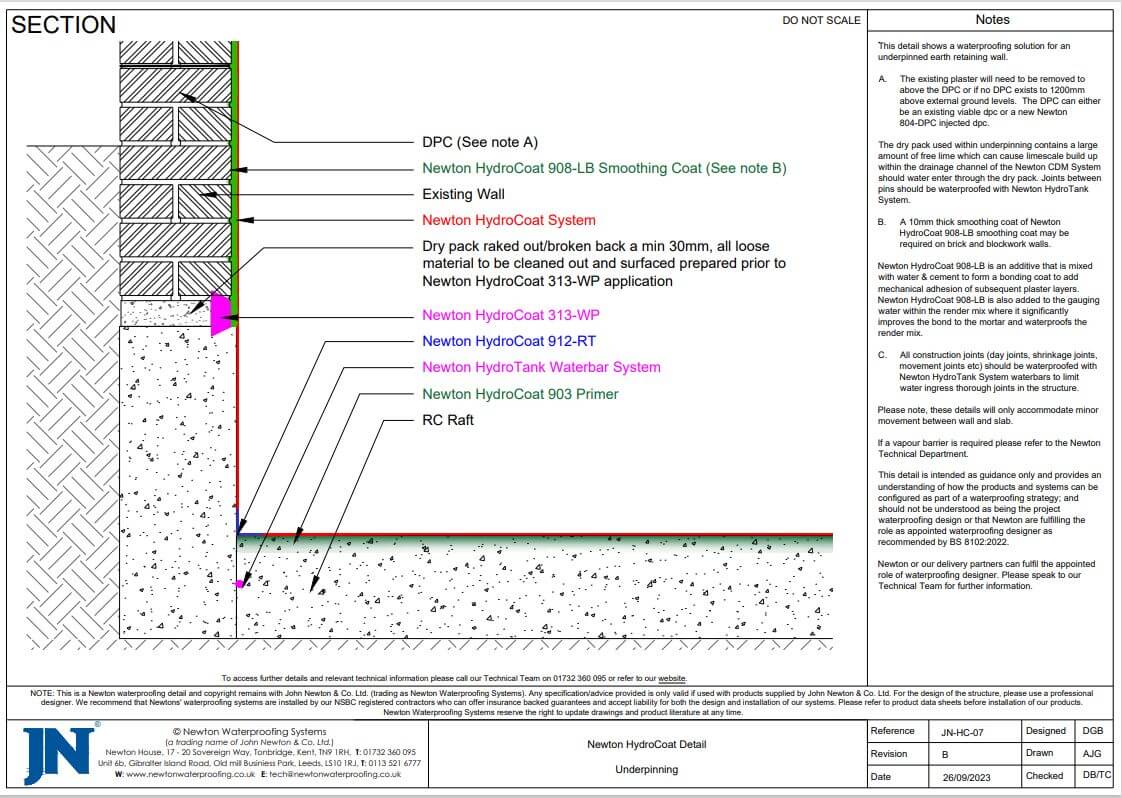The width and height of the screenshot is (1122, 798).
Task: Open the underlined website link
Action: click(x=672, y=678)
